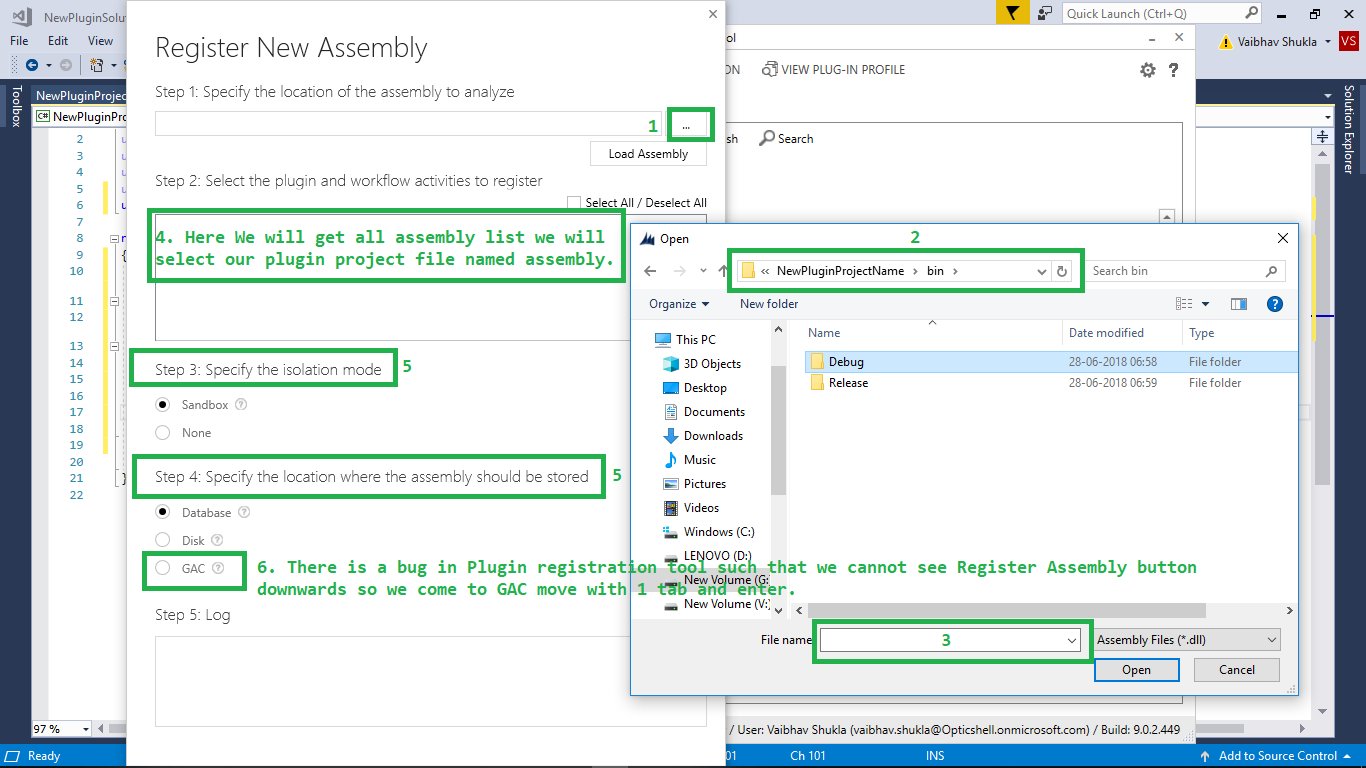
Task: Click the yellow feedback icon in the title bar
Action: [x=1012, y=12]
